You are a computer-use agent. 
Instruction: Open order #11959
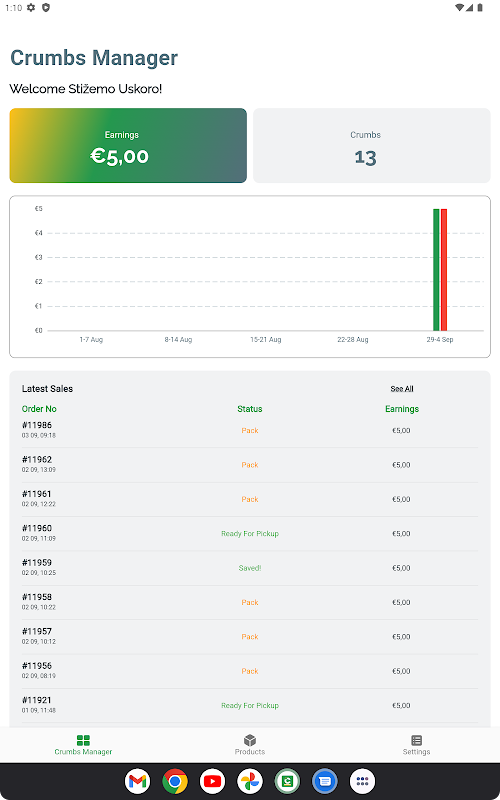point(250,568)
